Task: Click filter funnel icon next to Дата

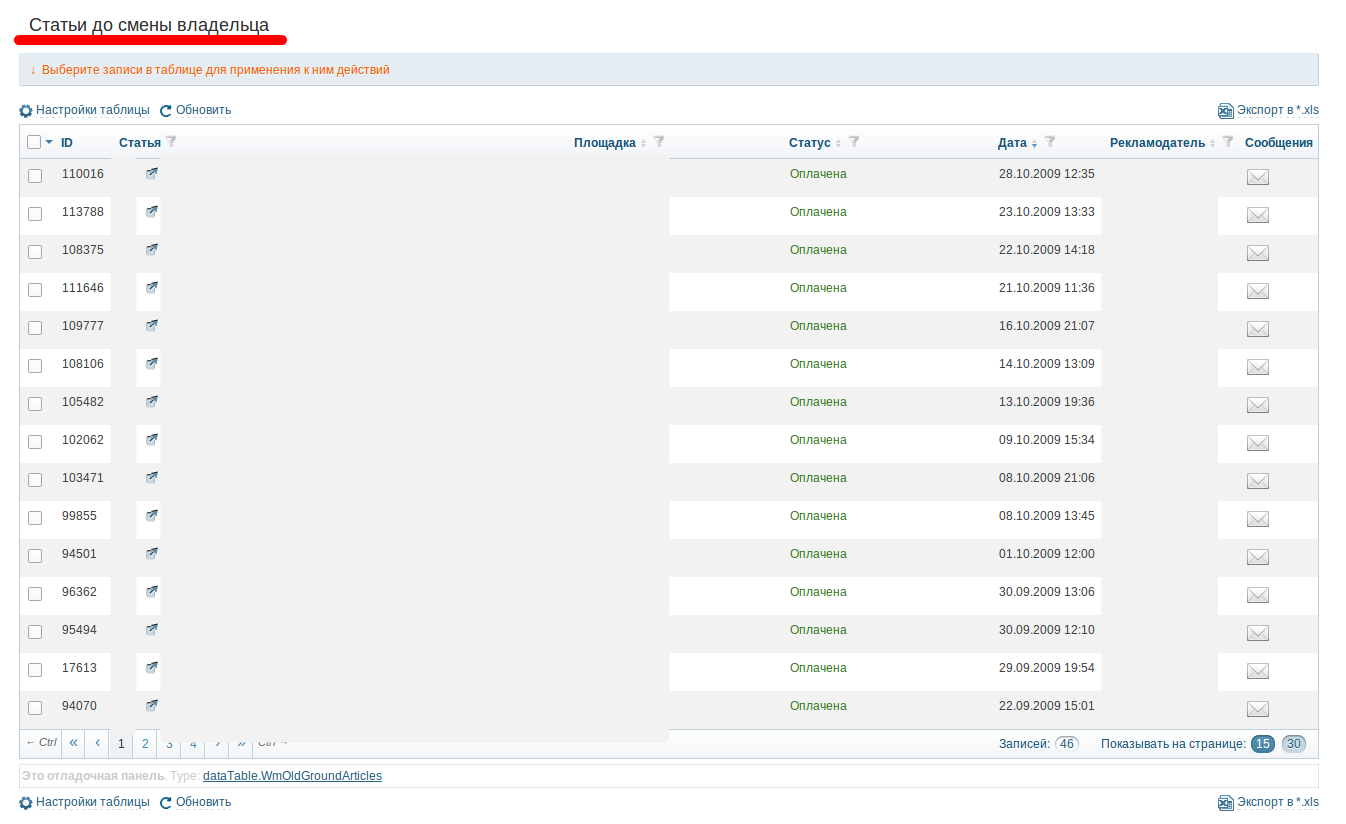Action: [1050, 142]
